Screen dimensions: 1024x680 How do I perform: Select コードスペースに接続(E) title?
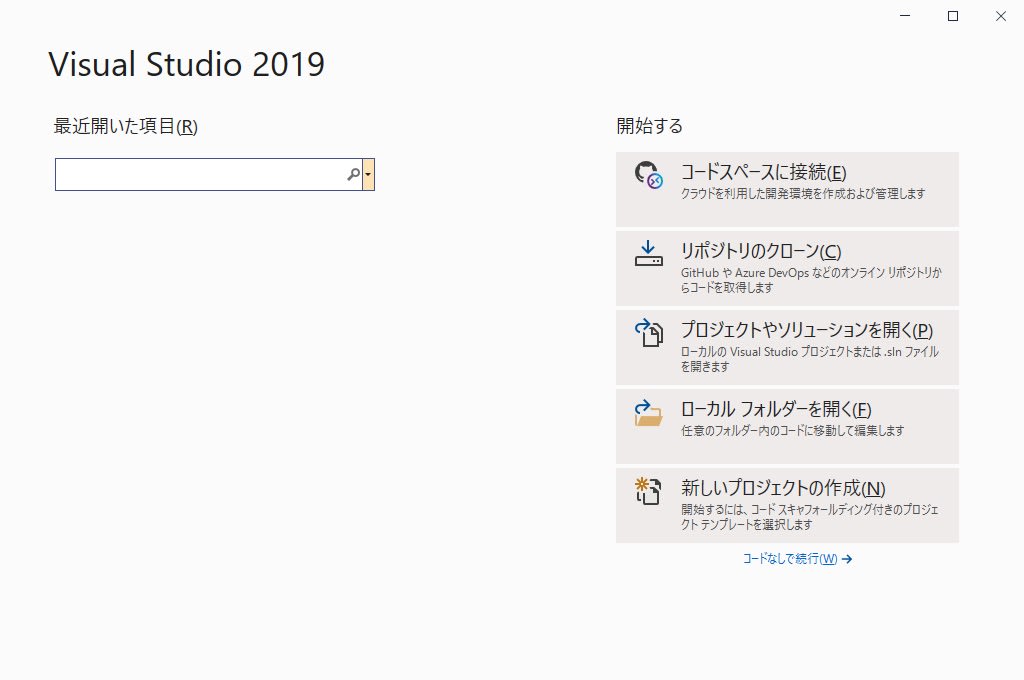tap(763, 172)
